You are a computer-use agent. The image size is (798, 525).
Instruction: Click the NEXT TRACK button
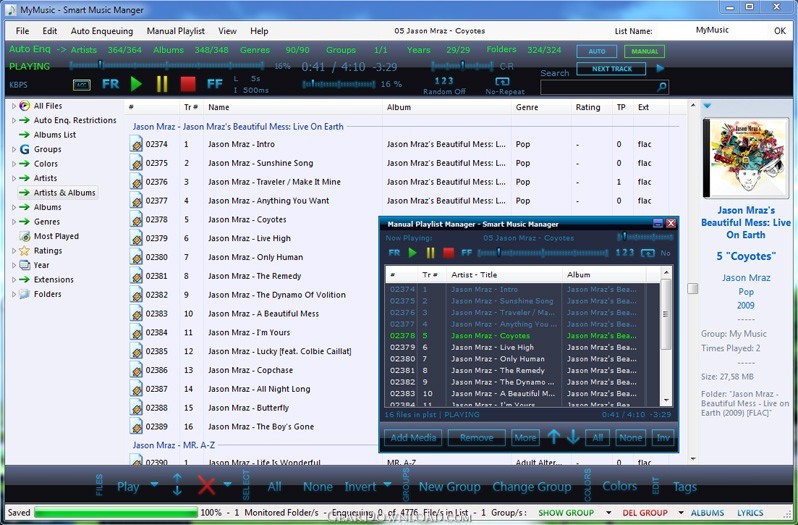point(611,69)
